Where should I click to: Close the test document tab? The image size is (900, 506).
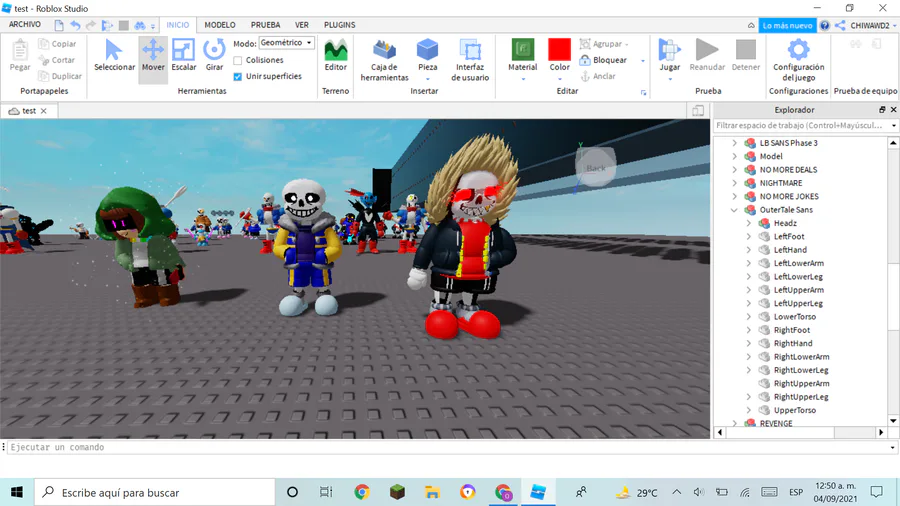coord(44,111)
